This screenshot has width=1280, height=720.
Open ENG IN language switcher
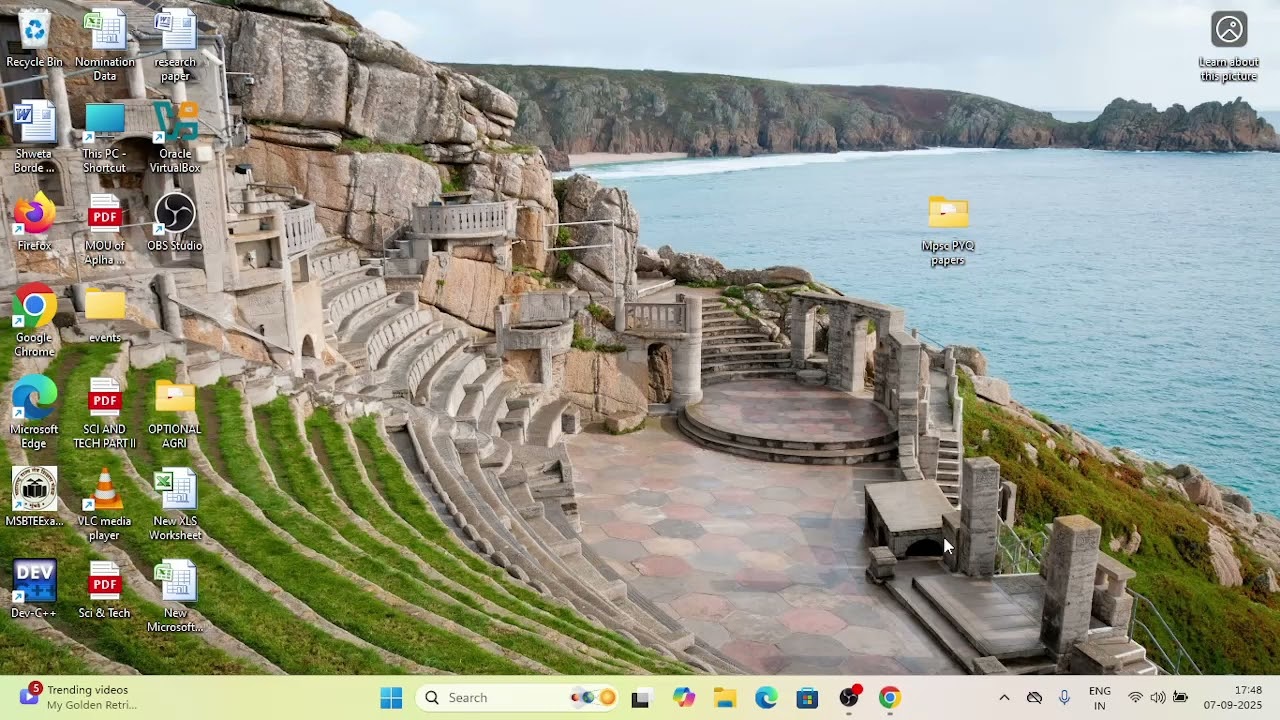(1100, 698)
